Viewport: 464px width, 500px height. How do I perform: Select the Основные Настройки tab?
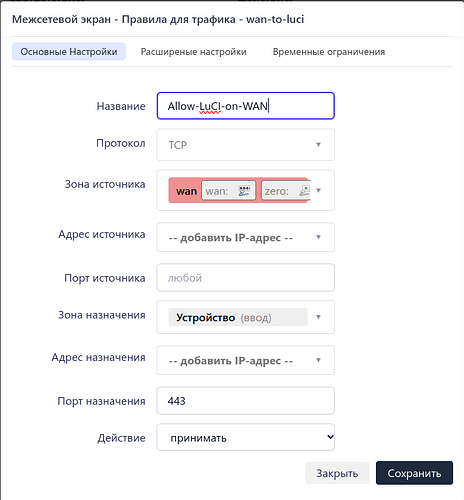(69, 52)
